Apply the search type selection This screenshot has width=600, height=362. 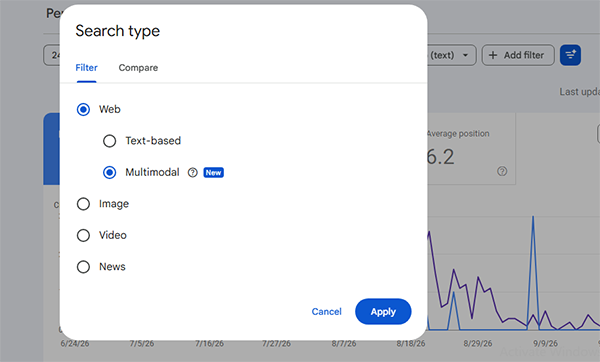tap(383, 311)
